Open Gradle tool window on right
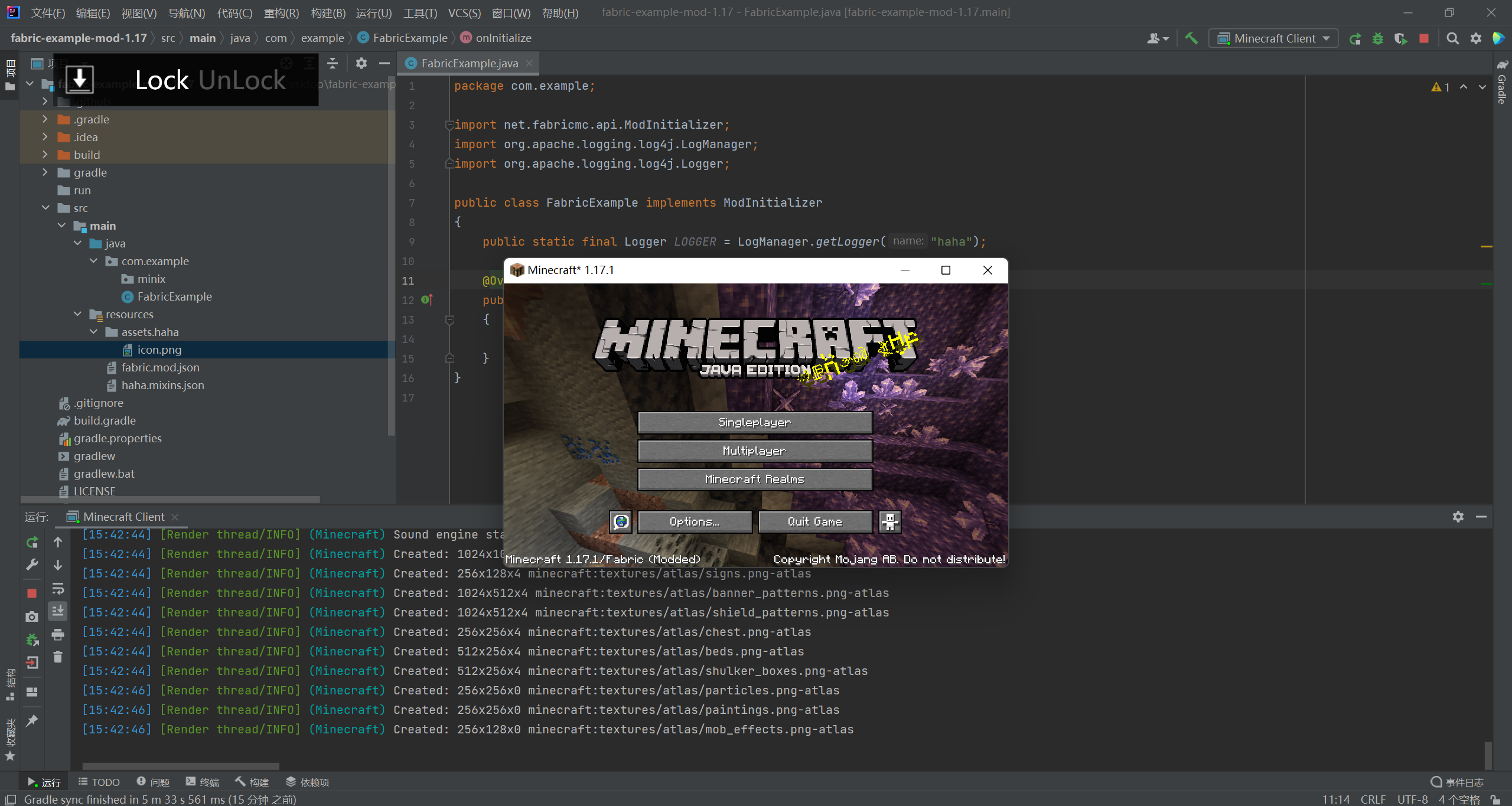This screenshot has height=806, width=1512. pyautogui.click(x=1503, y=82)
